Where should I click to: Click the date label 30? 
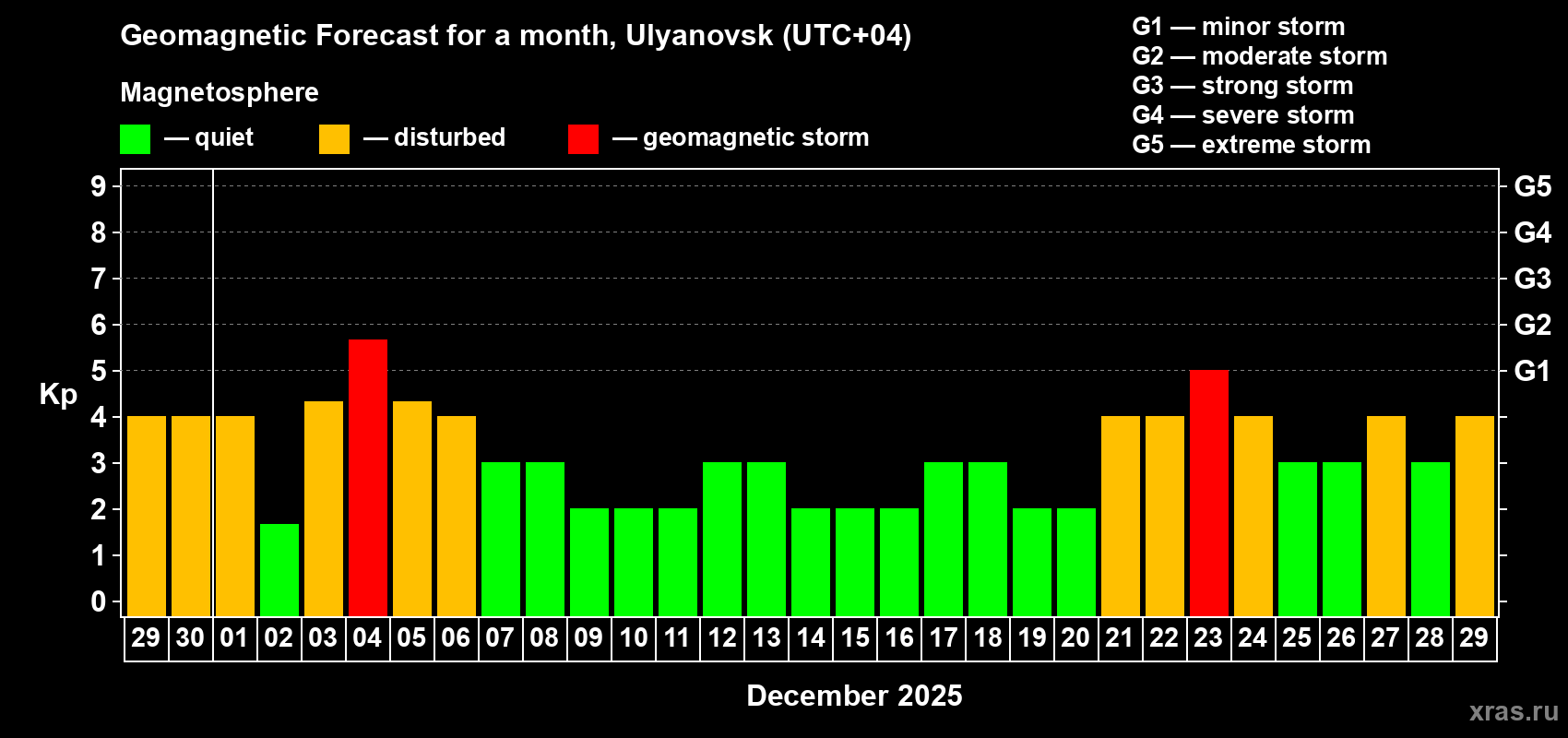[190, 637]
